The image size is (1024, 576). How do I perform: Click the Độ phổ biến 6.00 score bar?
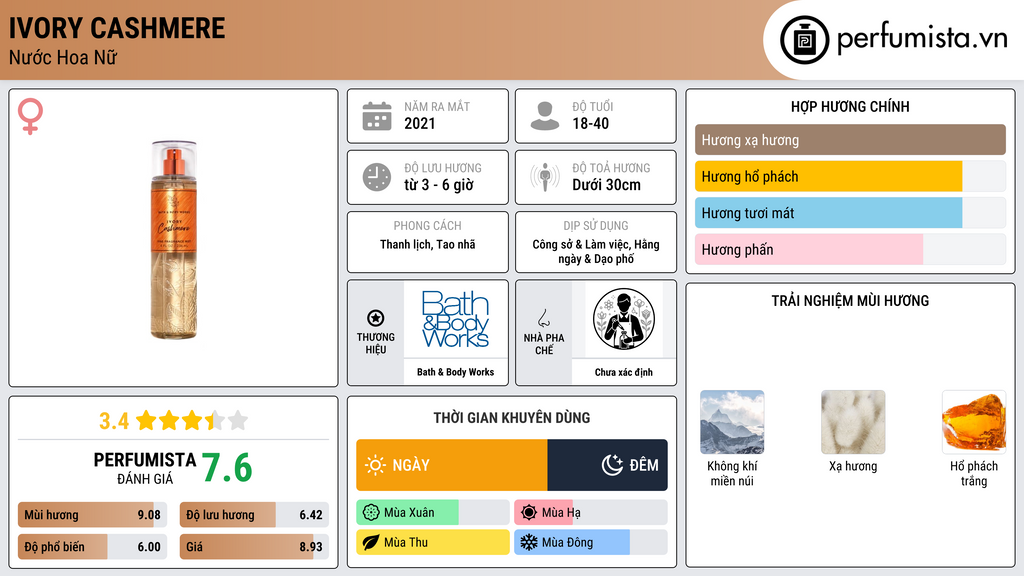pyautogui.click(x=92, y=547)
